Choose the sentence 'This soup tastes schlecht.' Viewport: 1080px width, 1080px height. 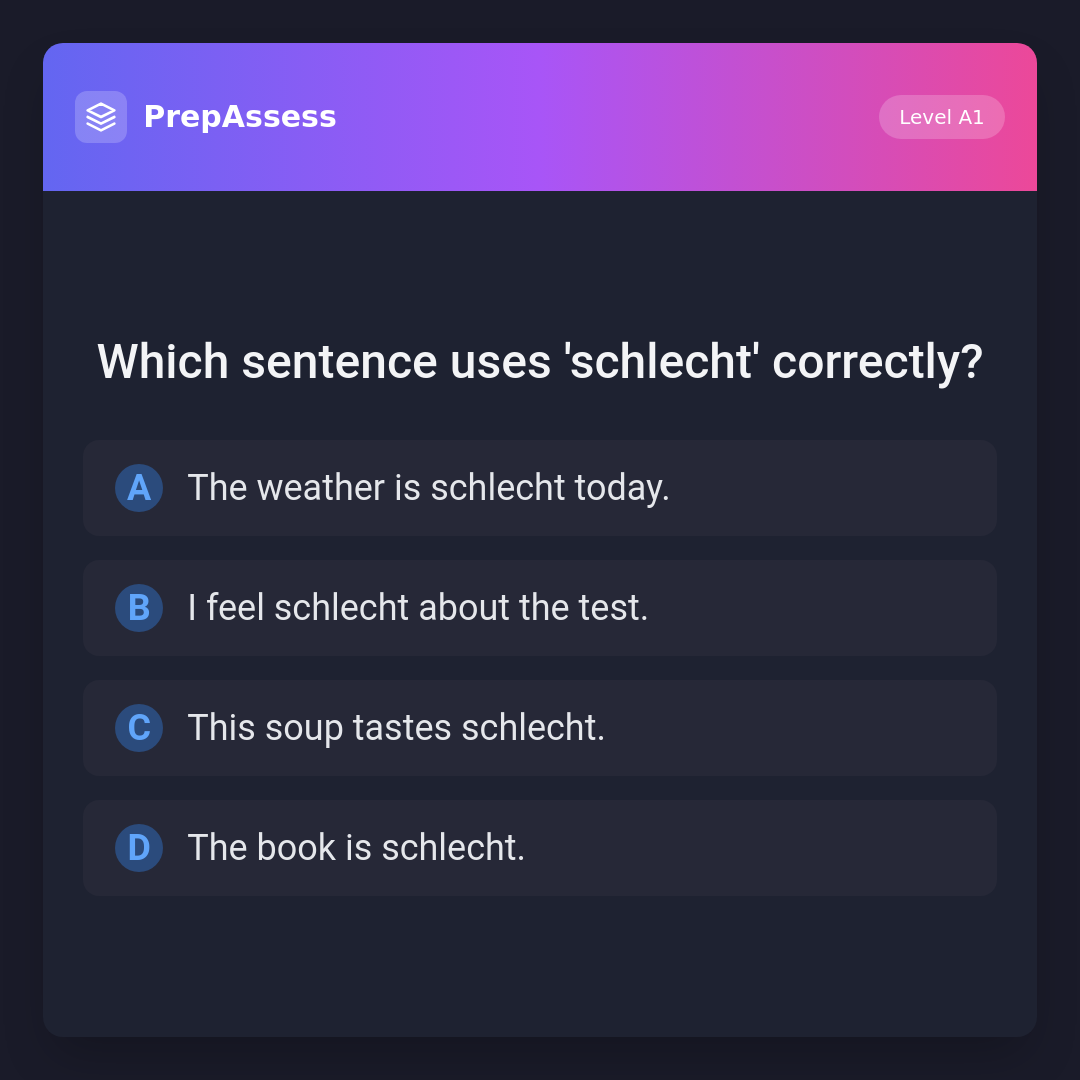pyautogui.click(x=396, y=728)
